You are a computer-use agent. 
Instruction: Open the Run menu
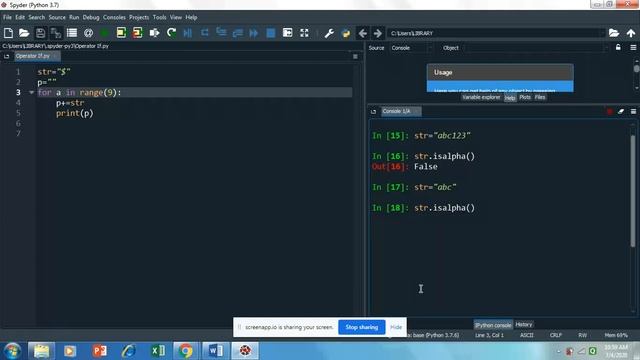coord(74,18)
